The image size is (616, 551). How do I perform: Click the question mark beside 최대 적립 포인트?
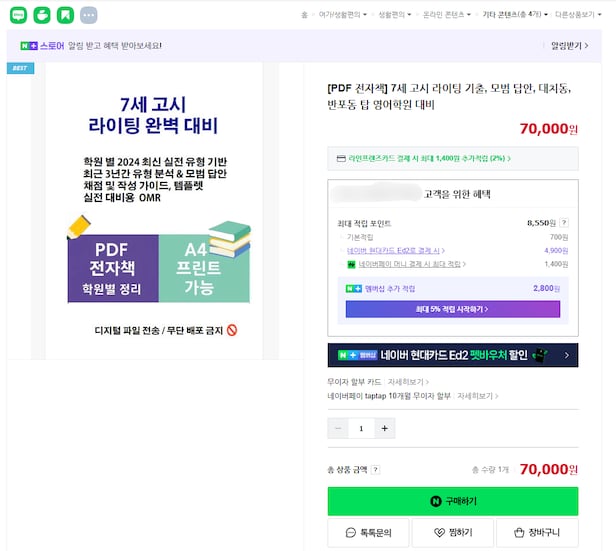[564, 223]
